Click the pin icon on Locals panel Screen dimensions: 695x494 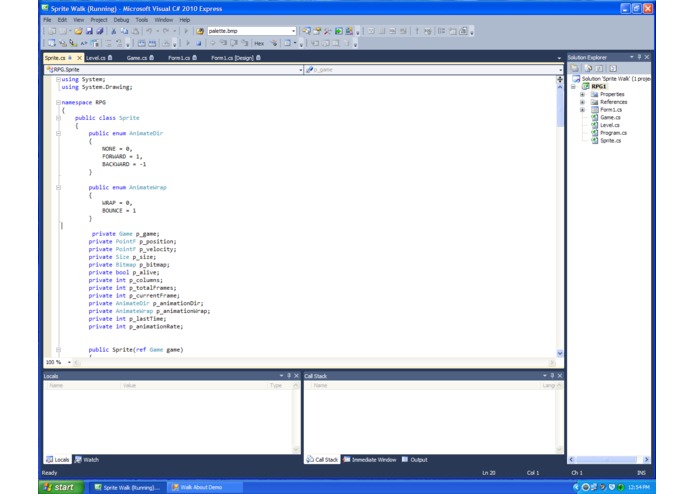[289, 376]
